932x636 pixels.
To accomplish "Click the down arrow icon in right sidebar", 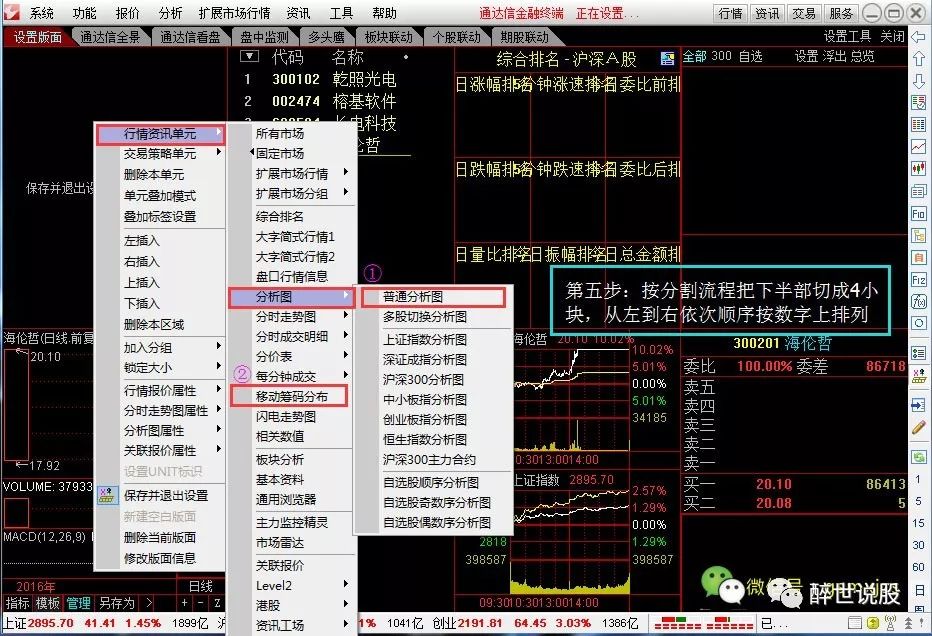I will tap(918, 81).
